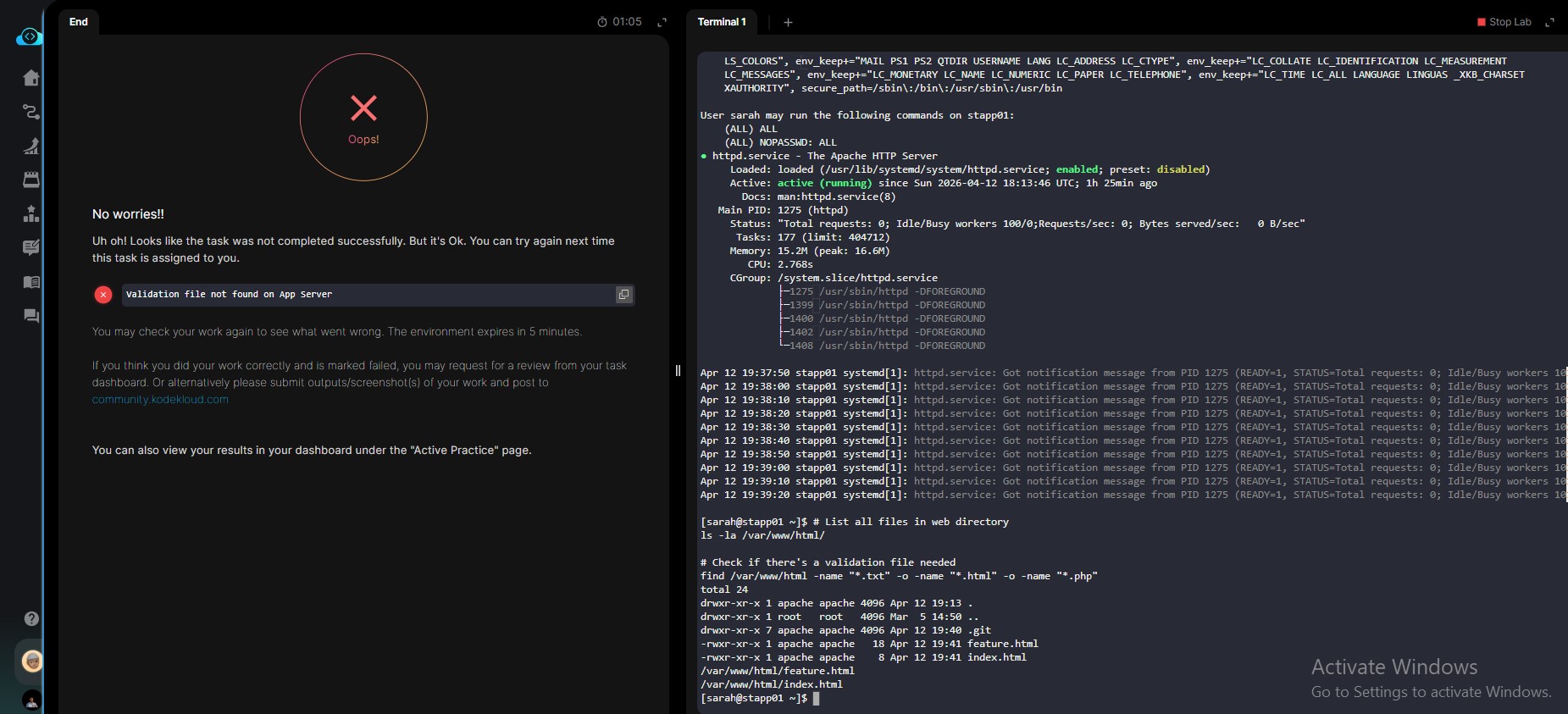Click the help question mark icon
1568x714 pixels.
[31, 618]
